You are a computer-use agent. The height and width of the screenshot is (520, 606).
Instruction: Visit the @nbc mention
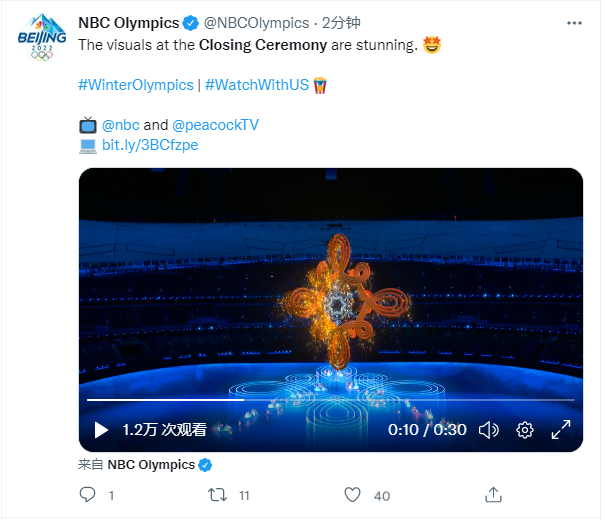(x=121, y=125)
